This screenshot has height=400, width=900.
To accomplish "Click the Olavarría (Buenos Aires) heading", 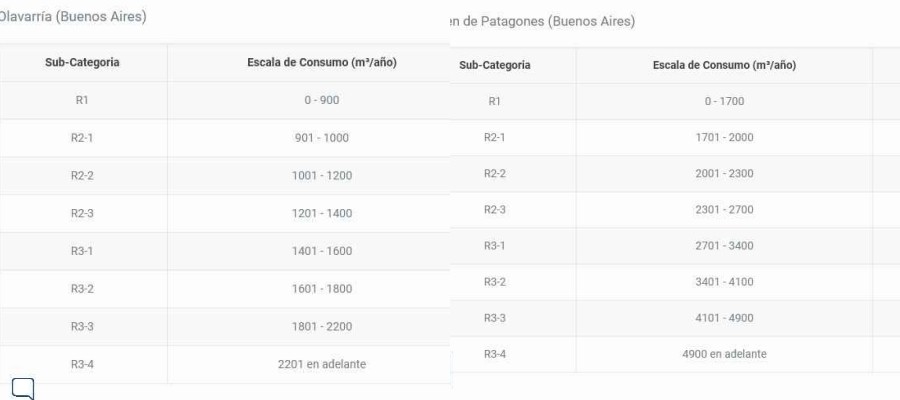I will coord(72,17).
